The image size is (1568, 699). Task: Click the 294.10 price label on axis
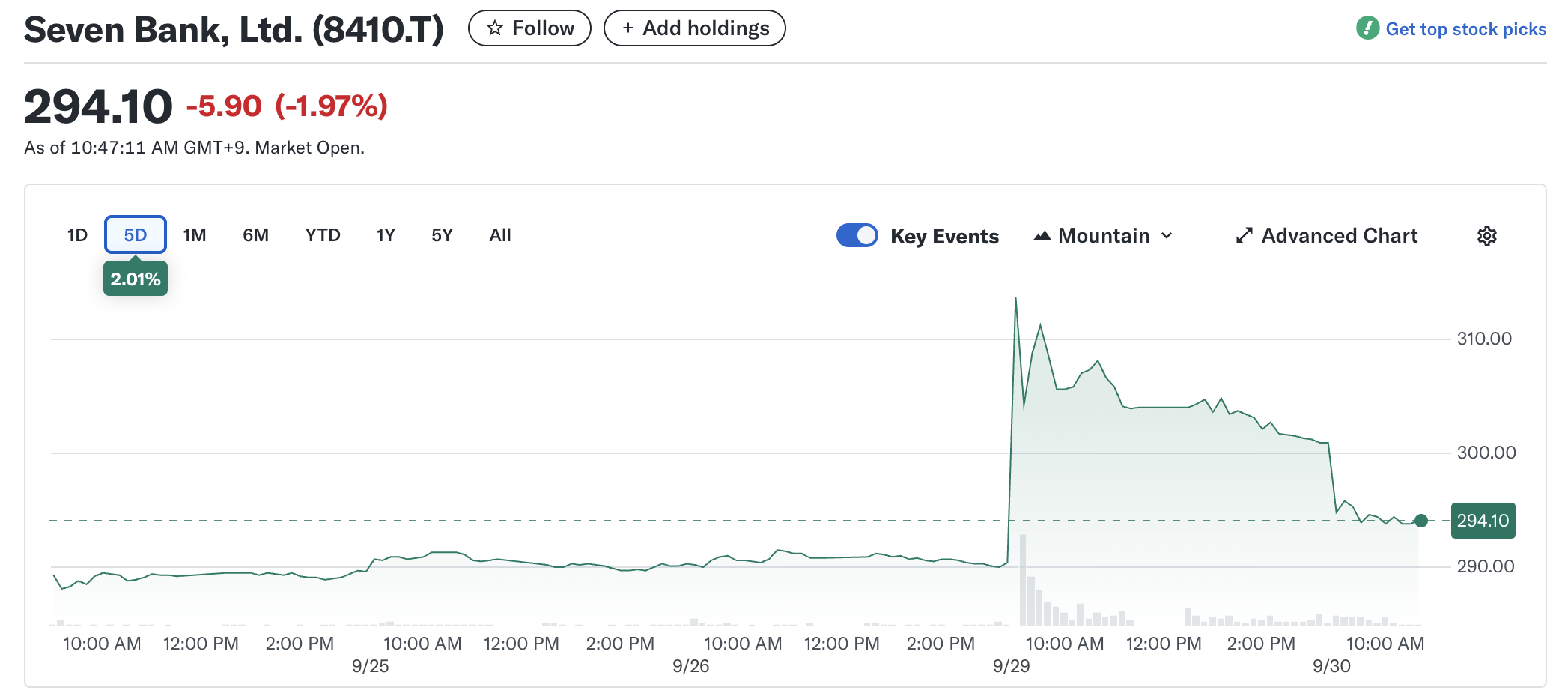coord(1483,521)
